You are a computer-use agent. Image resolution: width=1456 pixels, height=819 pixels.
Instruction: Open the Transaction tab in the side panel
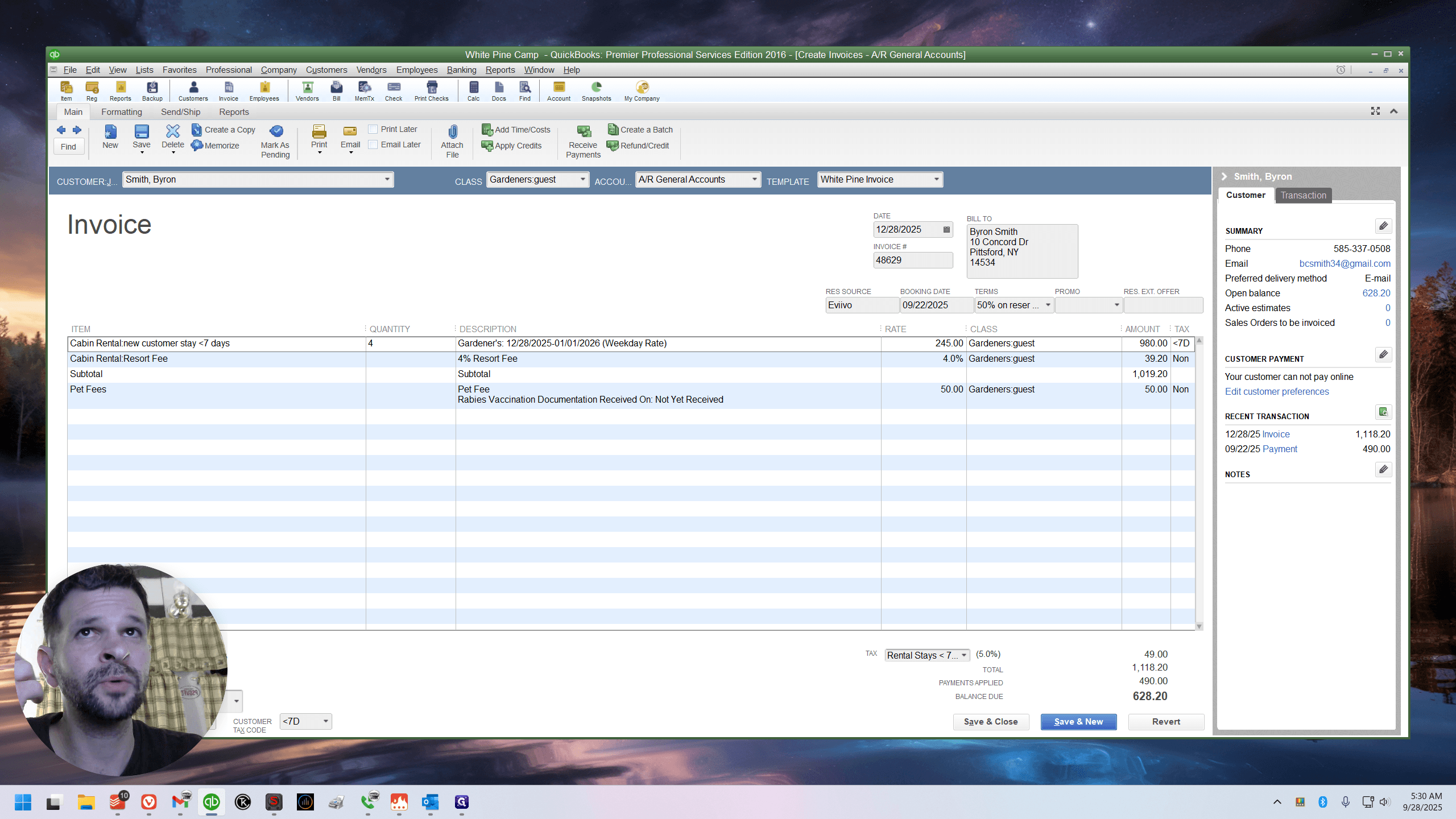pyautogui.click(x=1303, y=196)
